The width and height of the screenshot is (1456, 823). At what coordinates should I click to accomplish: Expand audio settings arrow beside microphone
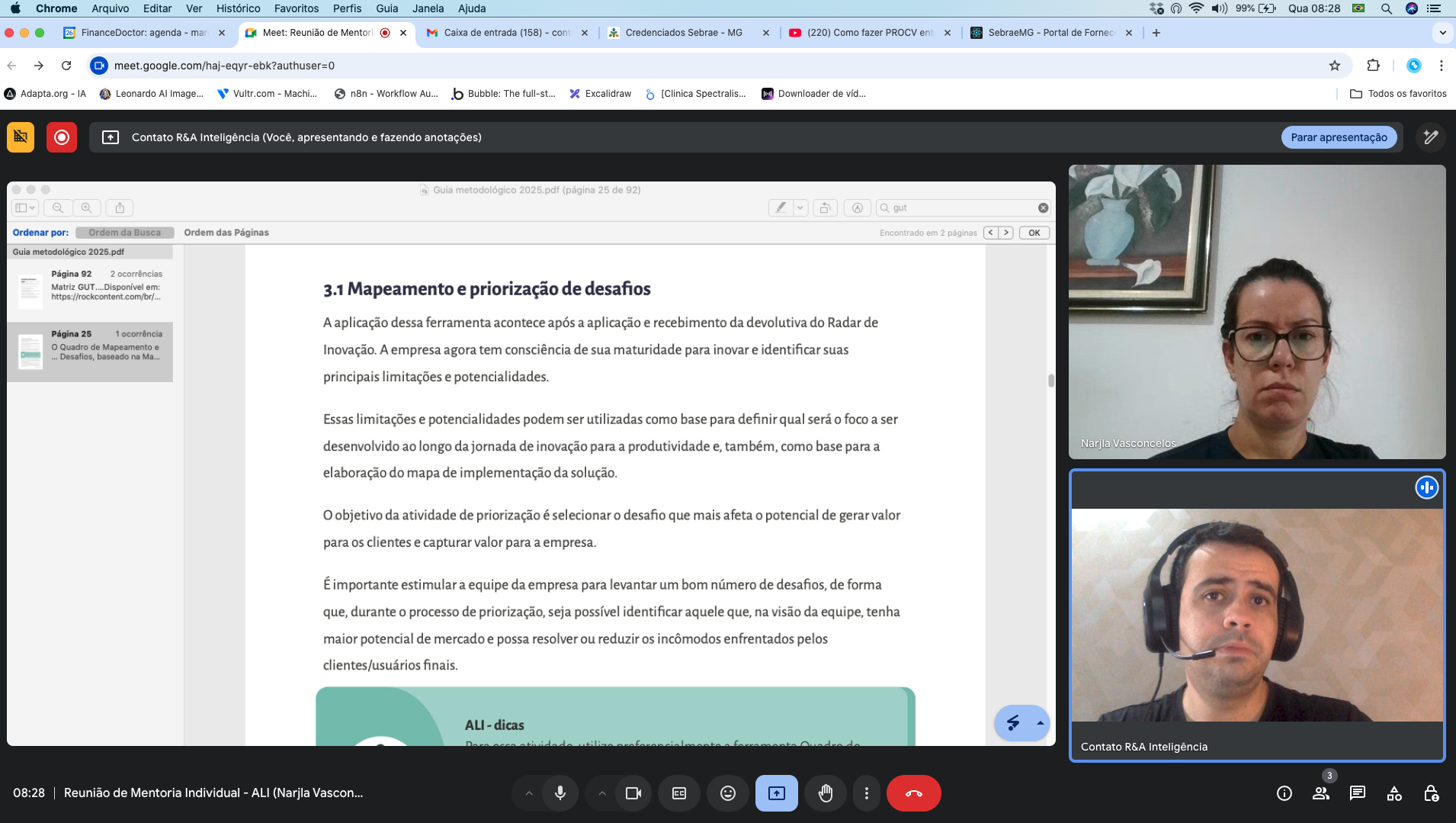(528, 793)
